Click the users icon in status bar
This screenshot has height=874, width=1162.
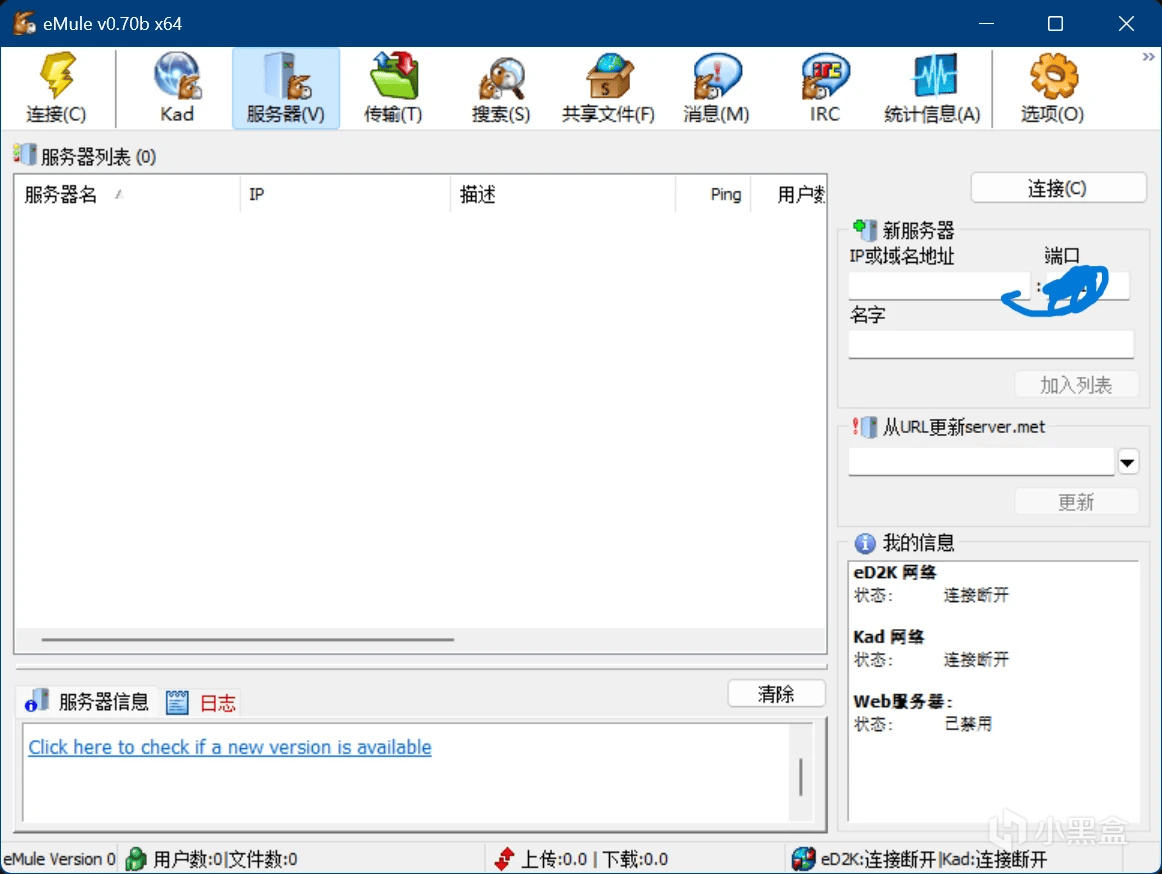[x=136, y=859]
